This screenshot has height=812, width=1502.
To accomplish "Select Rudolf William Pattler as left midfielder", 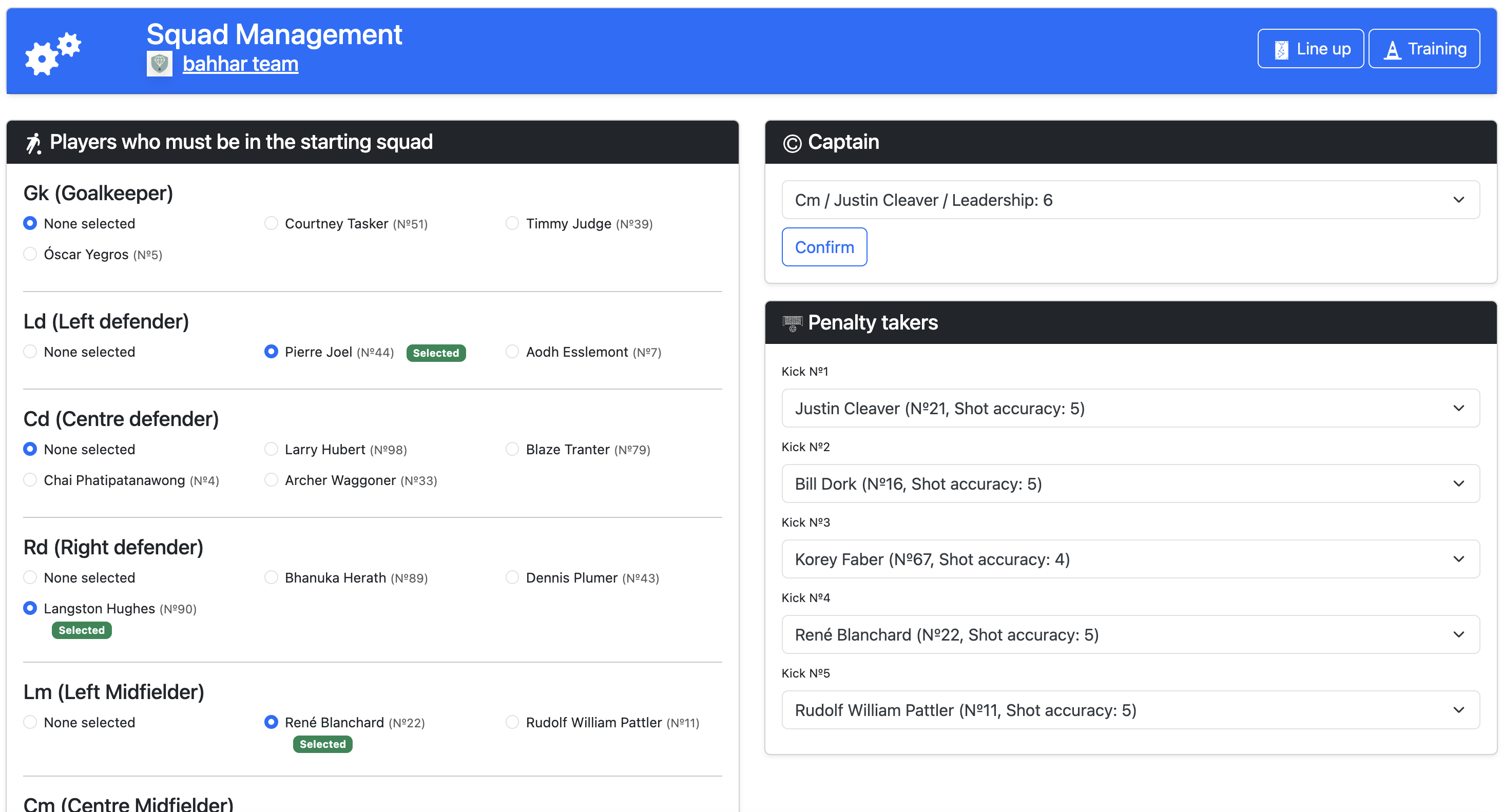I will click(x=512, y=722).
